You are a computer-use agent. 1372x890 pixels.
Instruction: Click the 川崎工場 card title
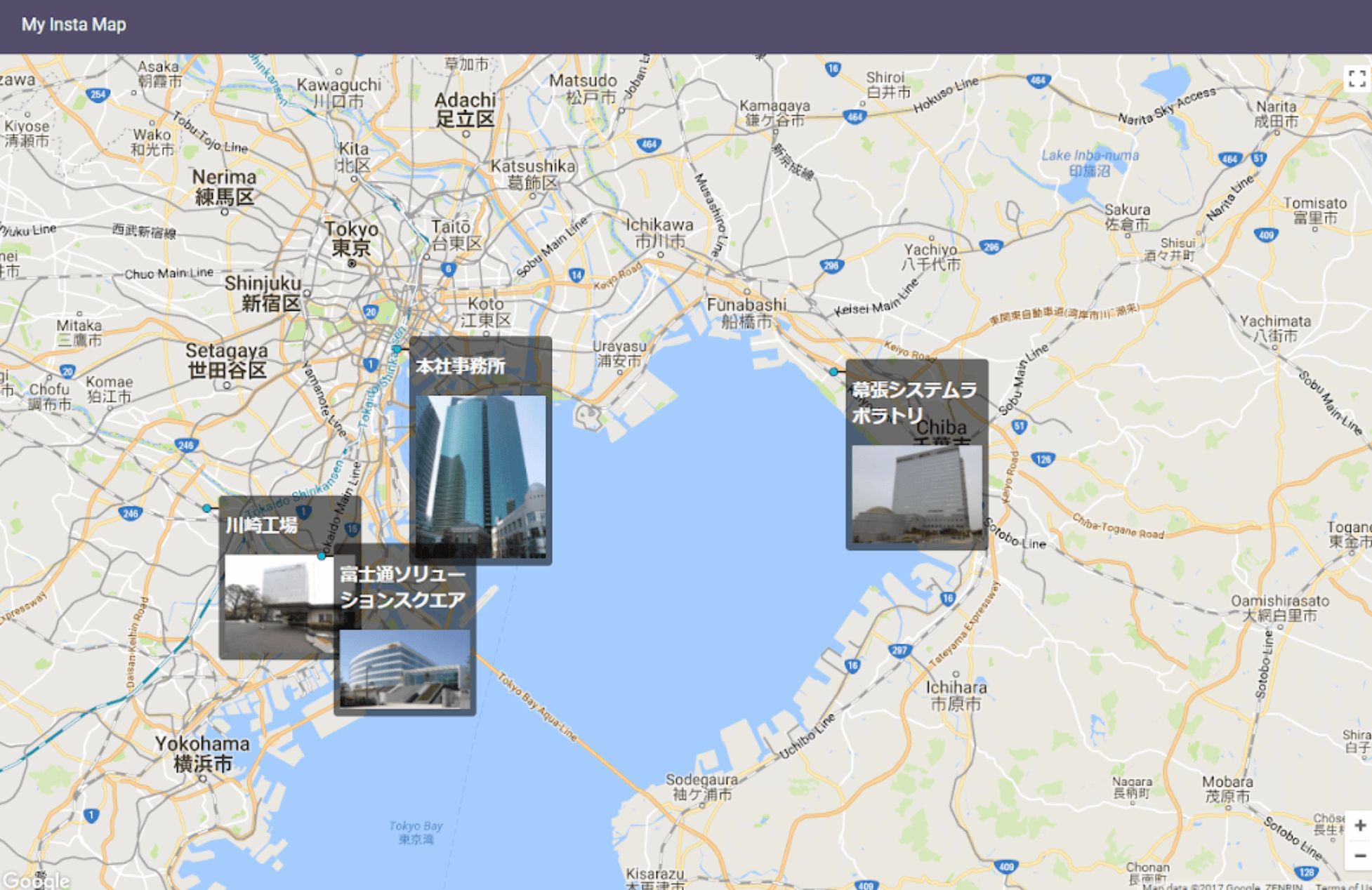point(261,526)
